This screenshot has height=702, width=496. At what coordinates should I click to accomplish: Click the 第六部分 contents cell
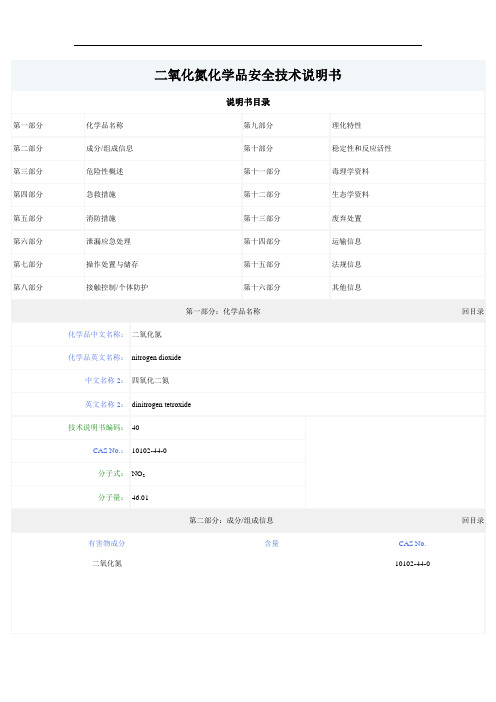28,241
